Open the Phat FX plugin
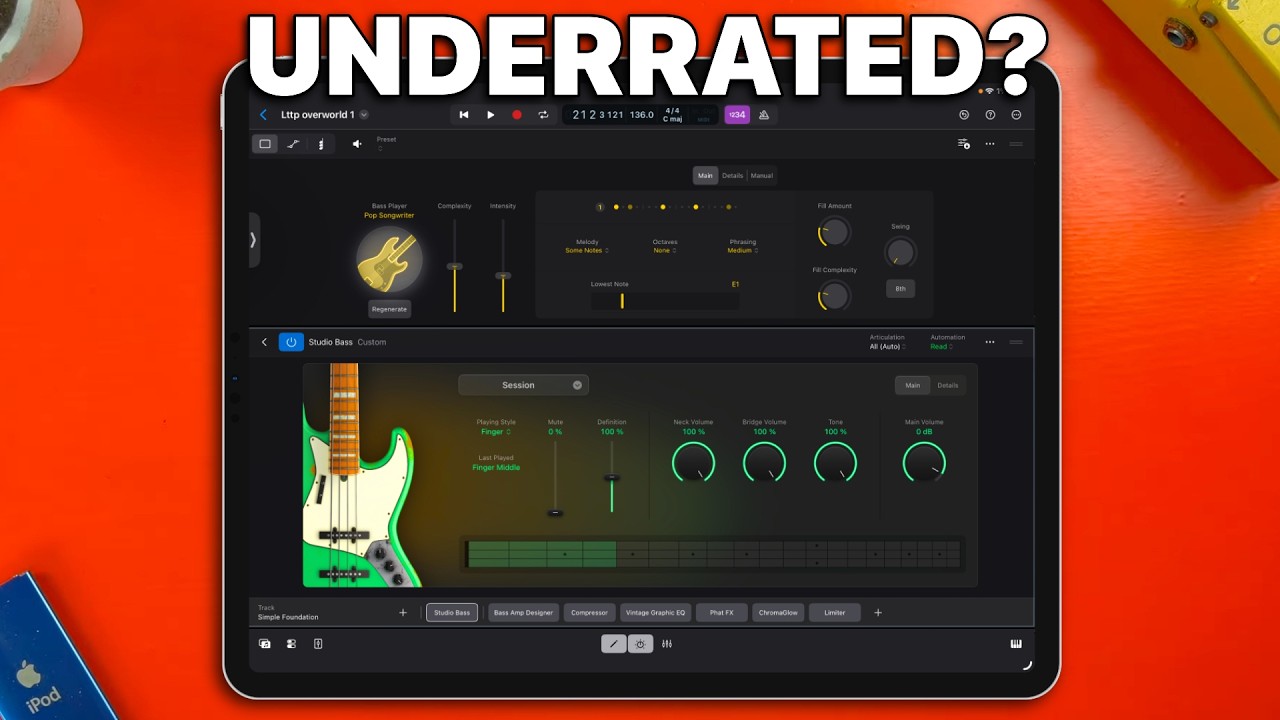1280x720 pixels. [x=722, y=612]
